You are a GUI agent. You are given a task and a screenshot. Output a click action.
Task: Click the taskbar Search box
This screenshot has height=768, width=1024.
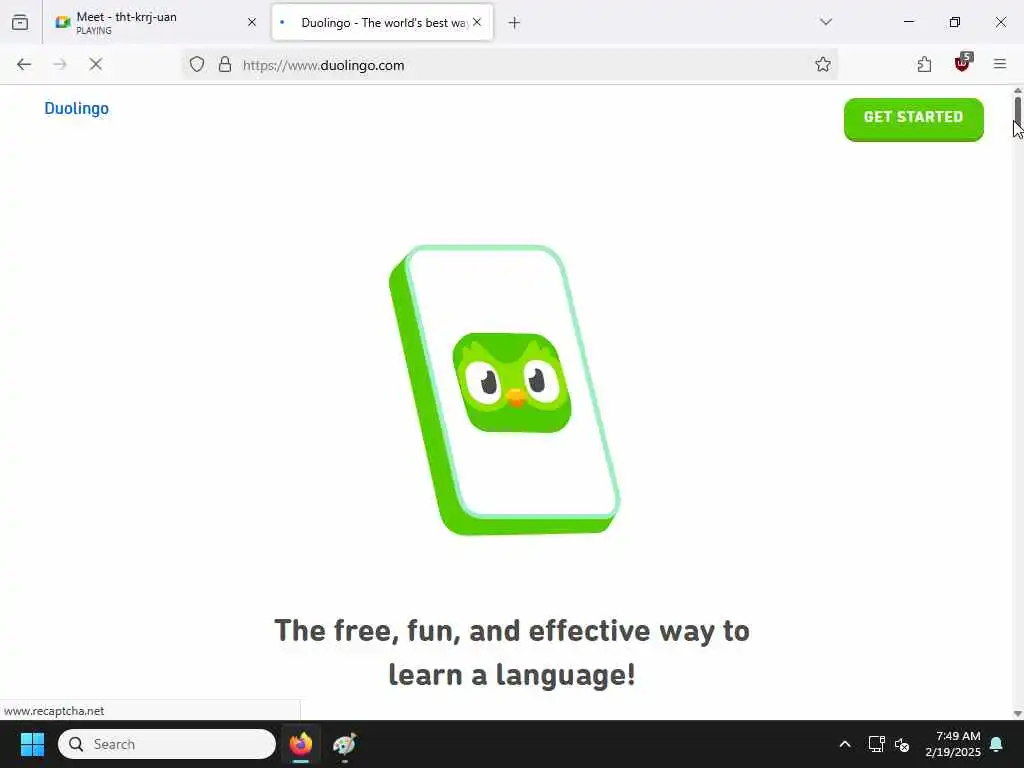pos(167,744)
